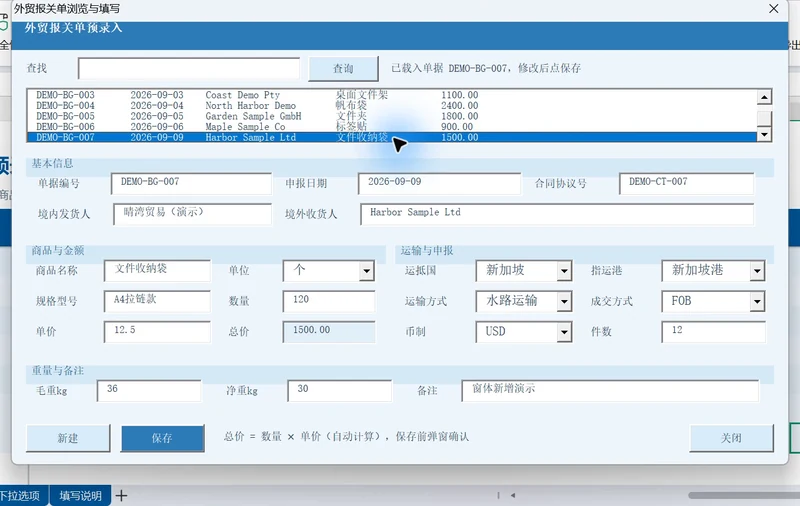
Task: Select the DEMO-BG-003 list row
Action: tap(392, 95)
